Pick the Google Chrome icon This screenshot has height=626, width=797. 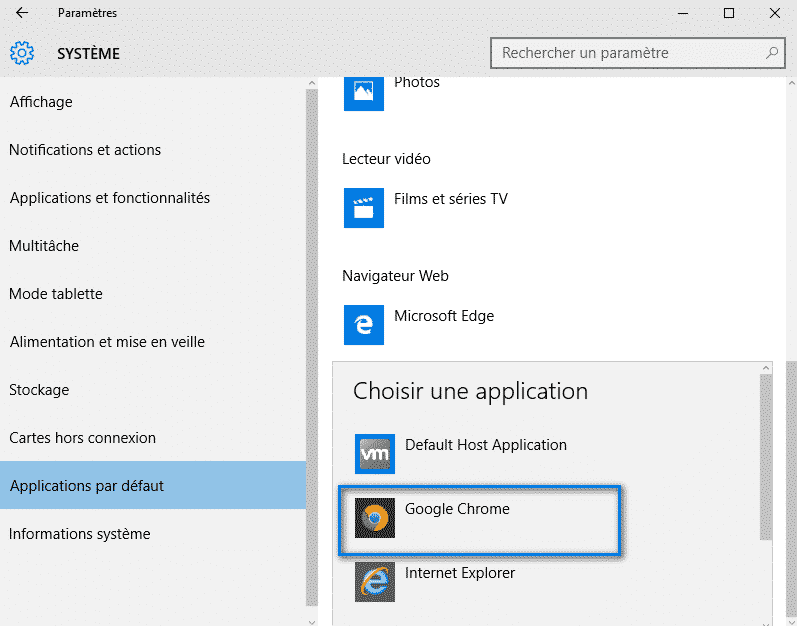pos(375,518)
